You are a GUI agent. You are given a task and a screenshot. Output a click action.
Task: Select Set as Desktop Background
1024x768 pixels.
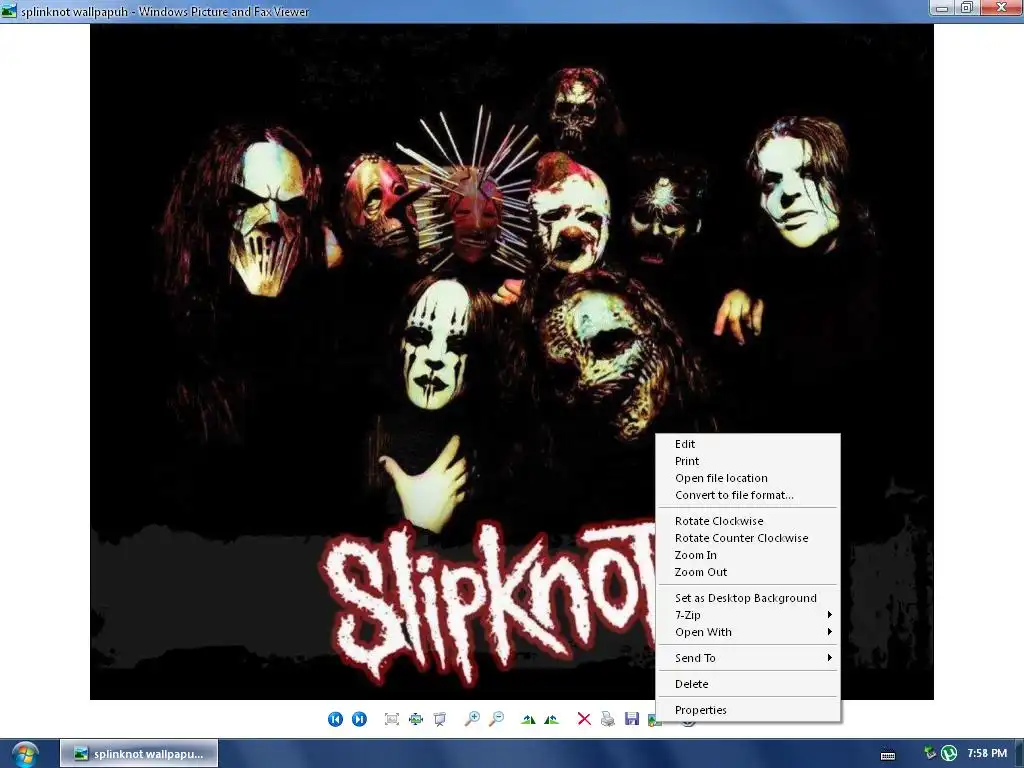click(748, 598)
